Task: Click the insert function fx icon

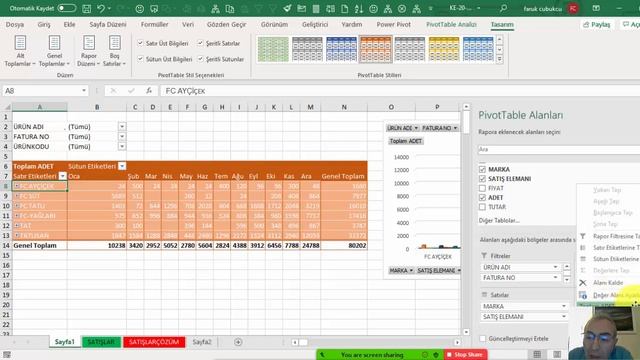Action: click(149, 91)
